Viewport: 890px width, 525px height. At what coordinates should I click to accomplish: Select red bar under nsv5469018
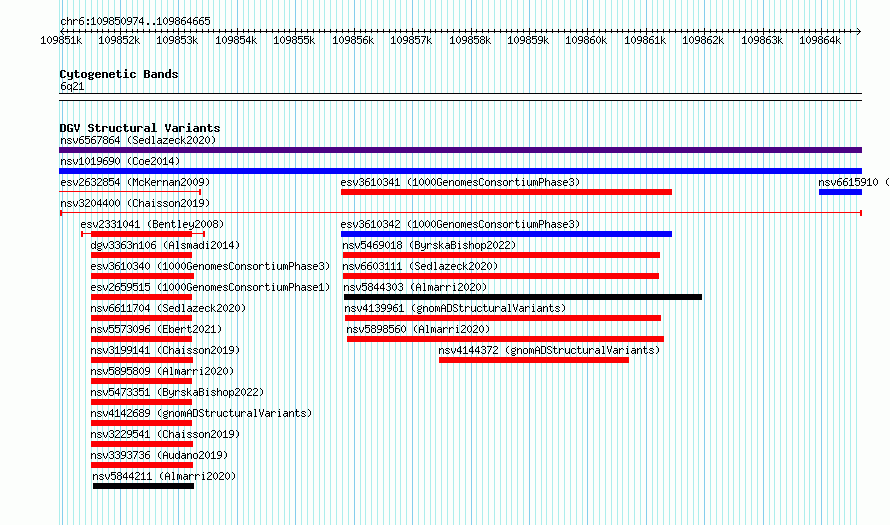(501, 255)
